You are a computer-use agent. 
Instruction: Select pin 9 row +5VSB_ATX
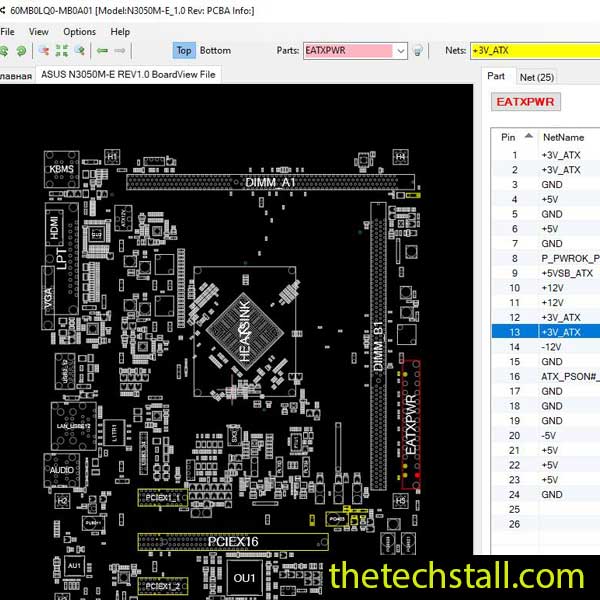[546, 273]
